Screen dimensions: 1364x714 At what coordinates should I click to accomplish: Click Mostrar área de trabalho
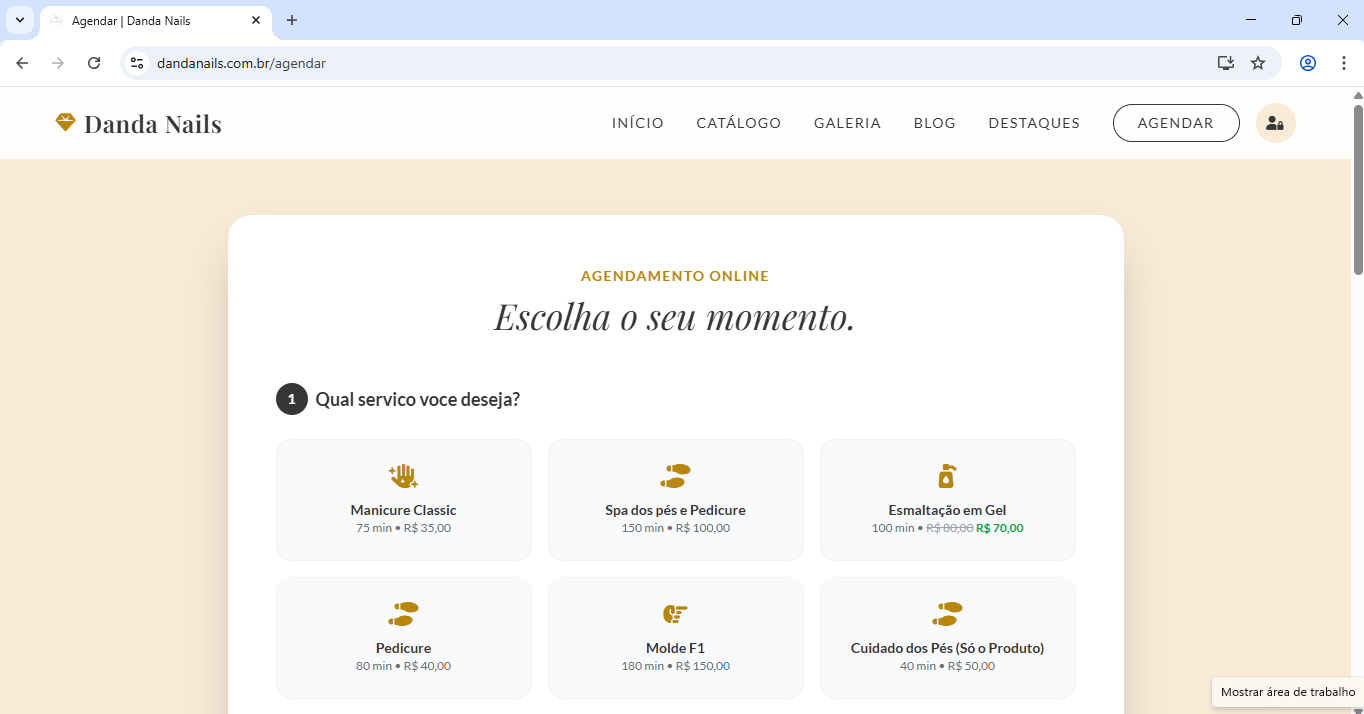pyautogui.click(x=1287, y=692)
